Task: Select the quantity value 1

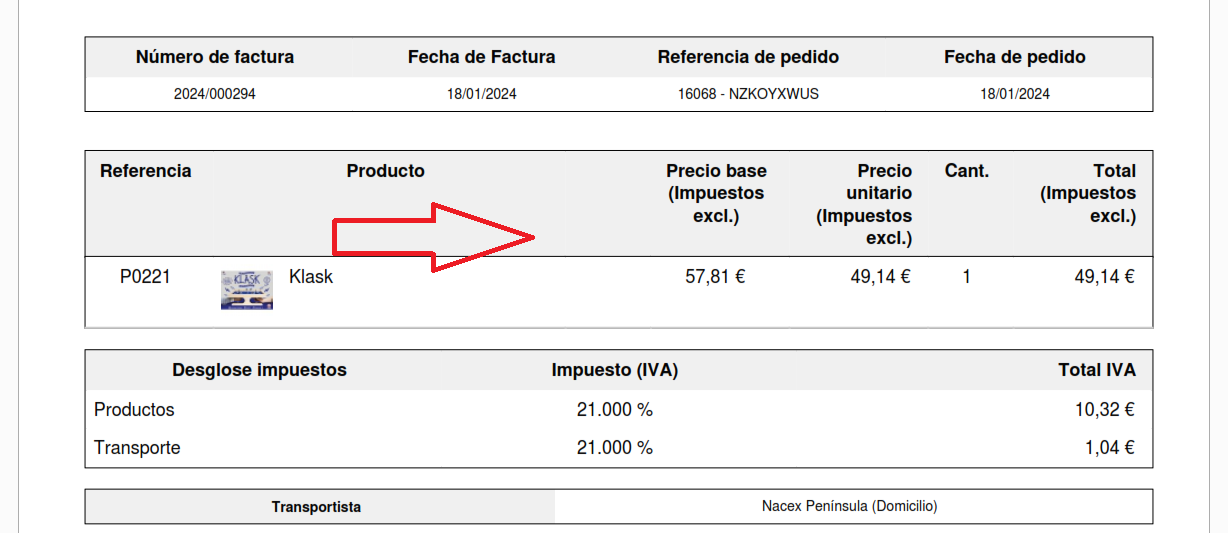Action: [x=966, y=277]
